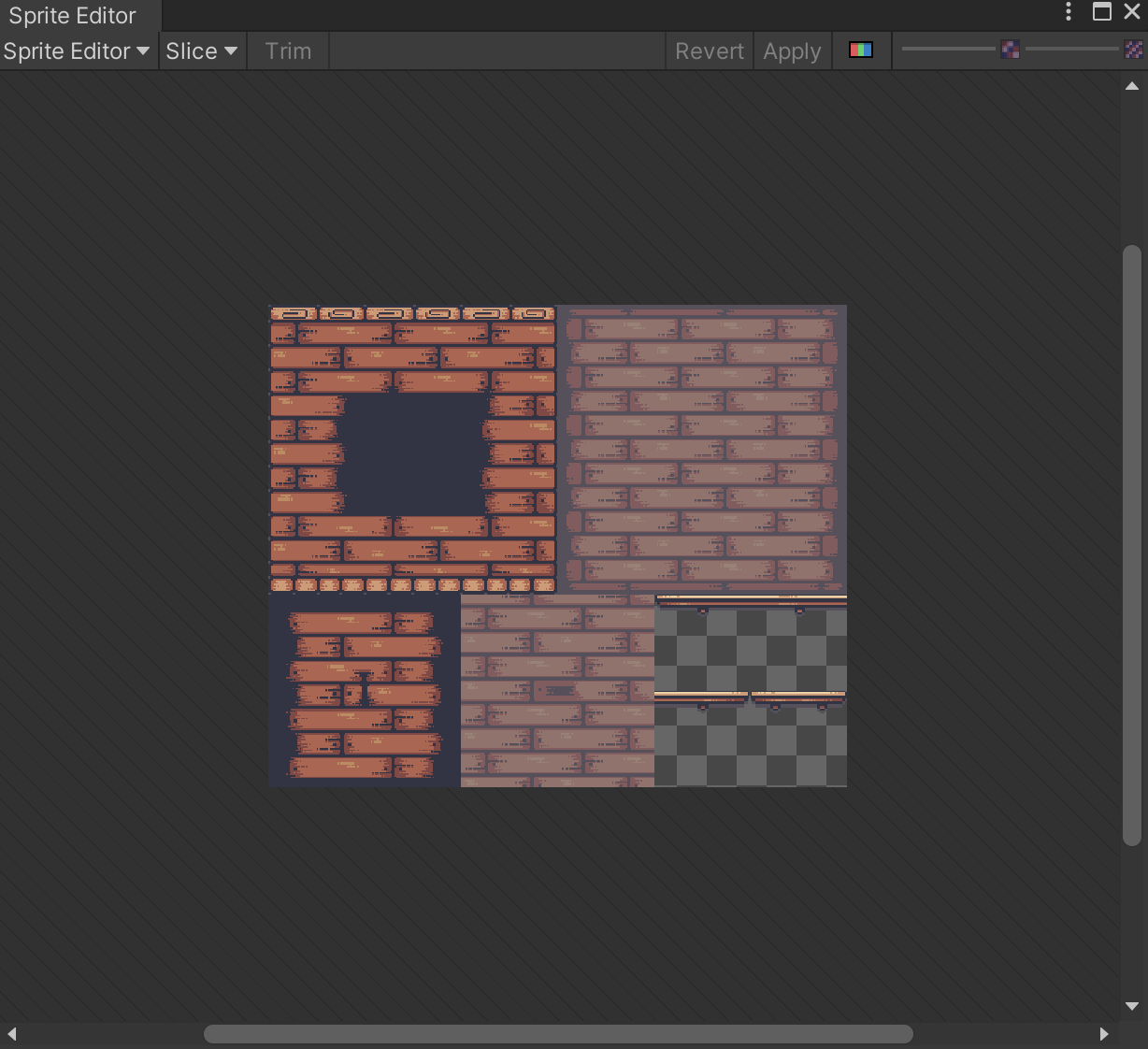Open the Slice dropdown menu
This screenshot has width=1148, height=1049.
(201, 51)
